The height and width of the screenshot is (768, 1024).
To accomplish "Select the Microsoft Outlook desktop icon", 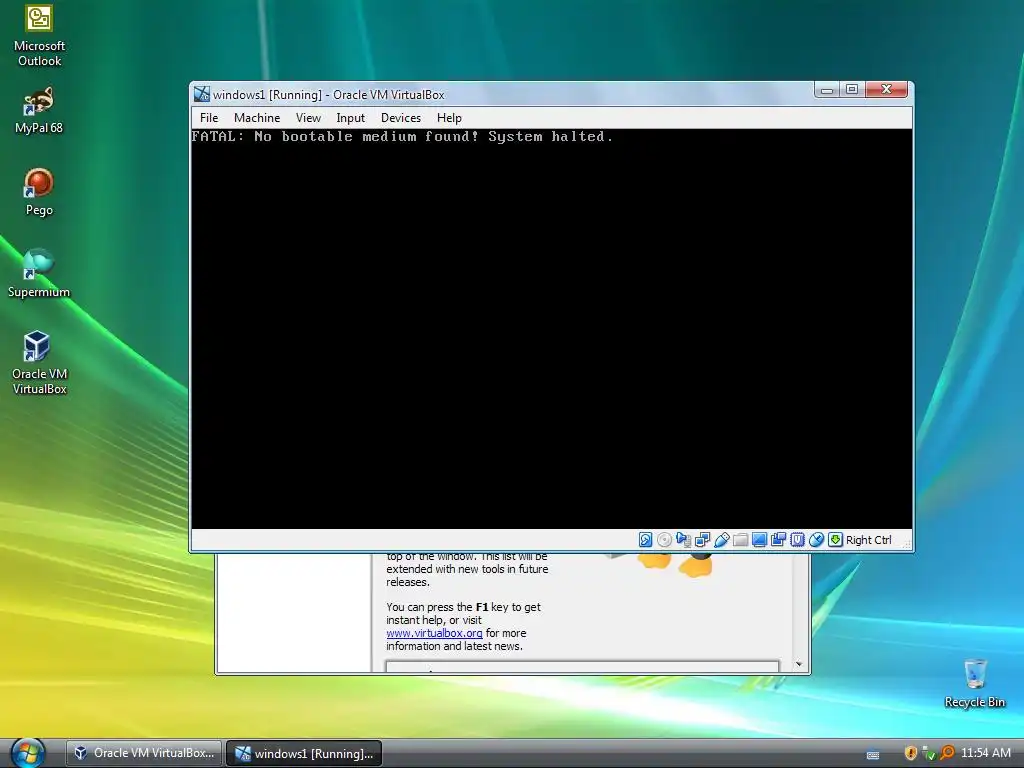I will click(x=39, y=36).
